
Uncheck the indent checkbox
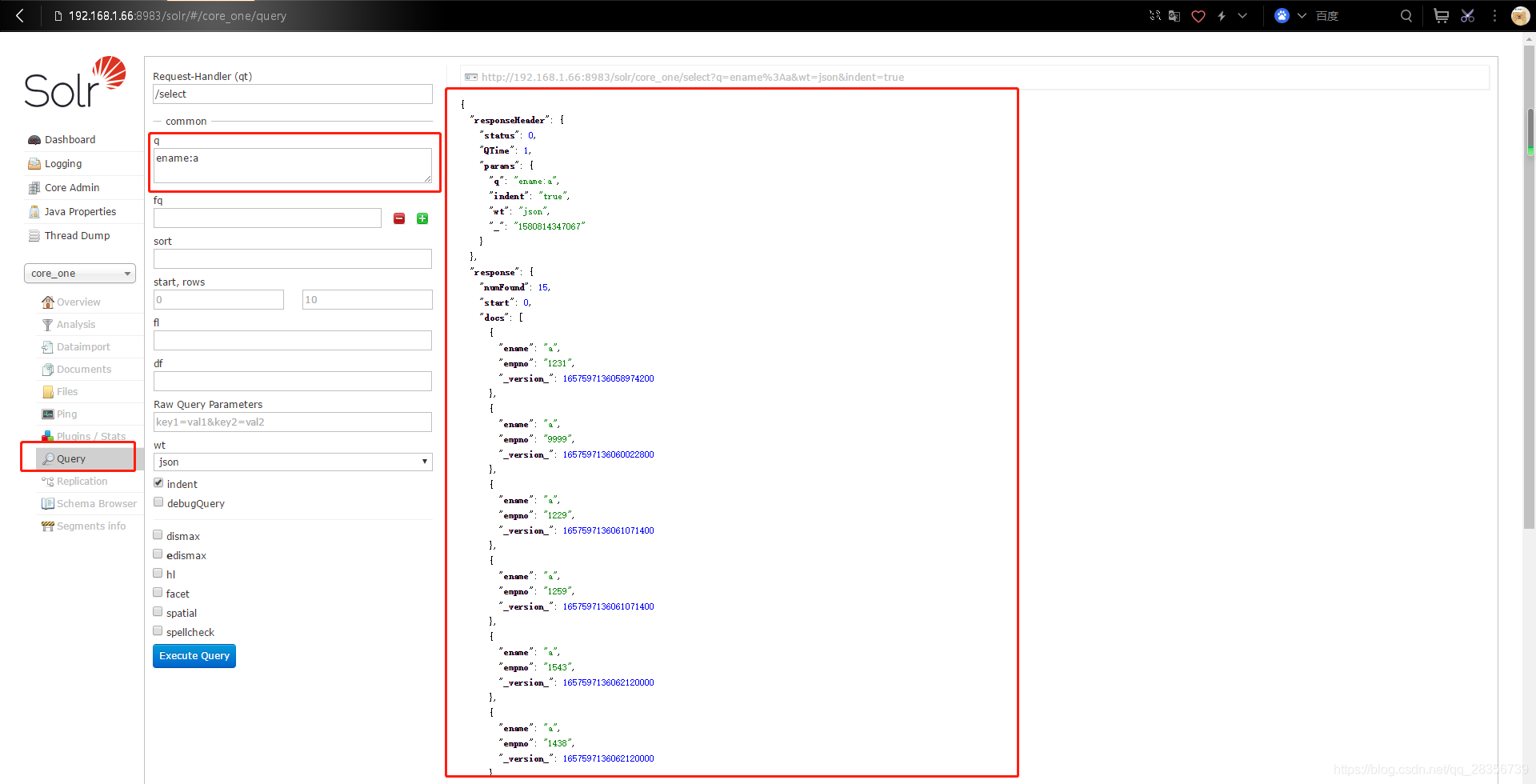point(158,483)
